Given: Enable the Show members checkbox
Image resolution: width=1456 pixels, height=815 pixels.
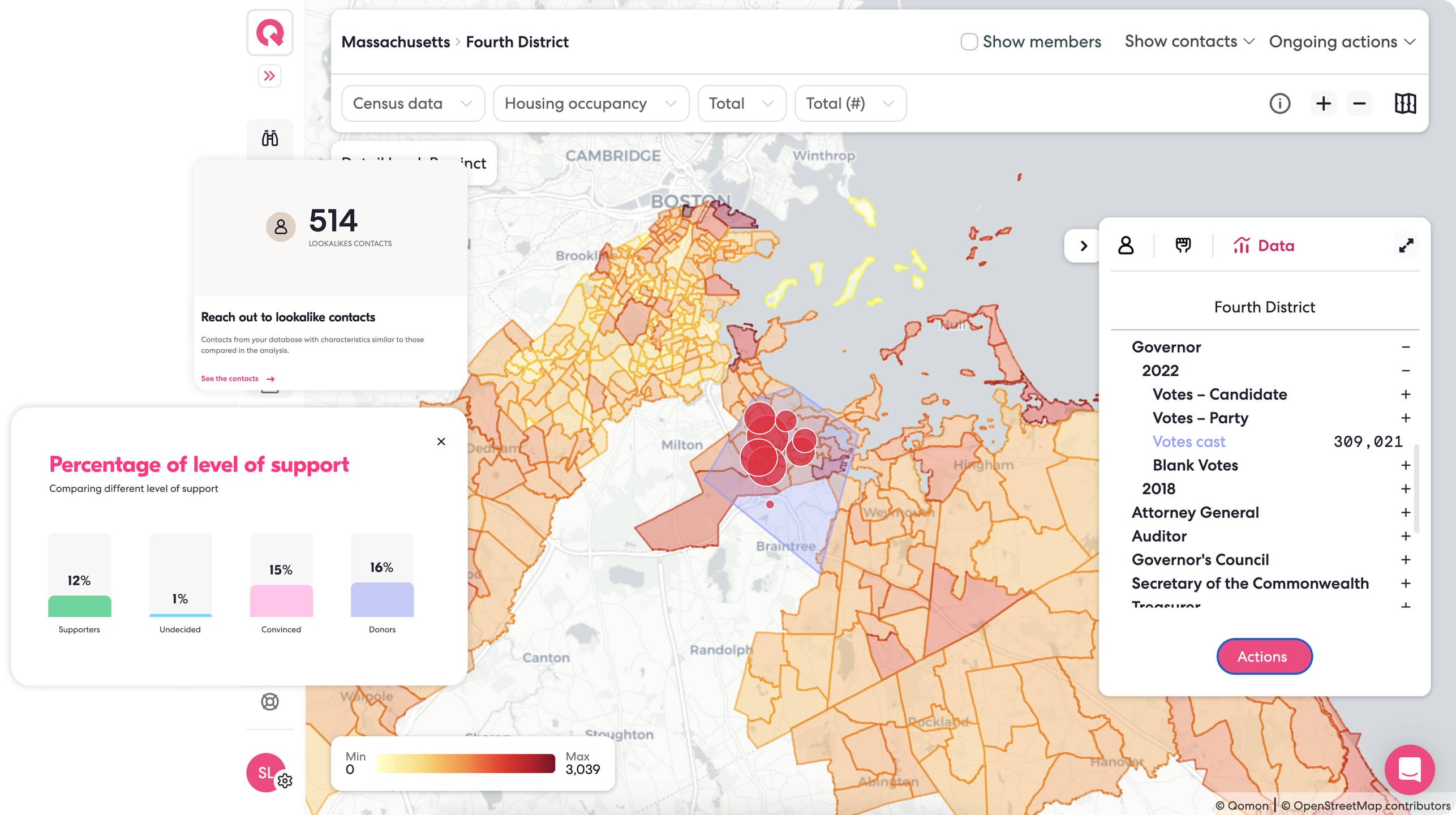Looking at the screenshot, I should point(969,42).
